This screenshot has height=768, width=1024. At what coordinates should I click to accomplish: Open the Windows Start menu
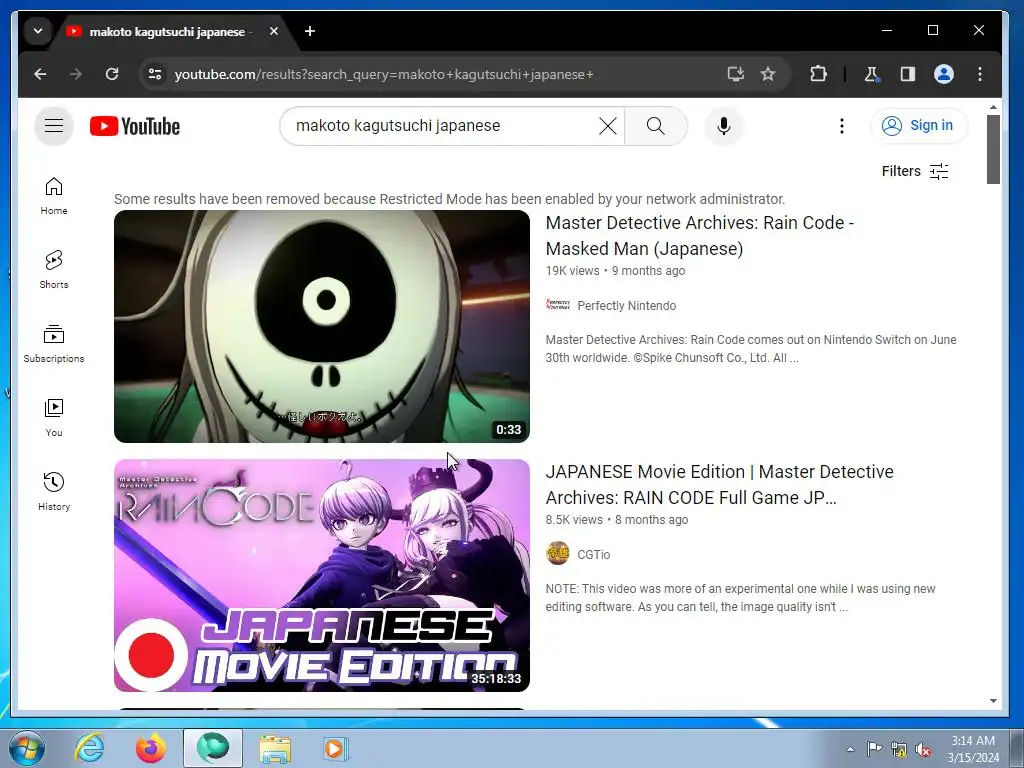point(26,748)
